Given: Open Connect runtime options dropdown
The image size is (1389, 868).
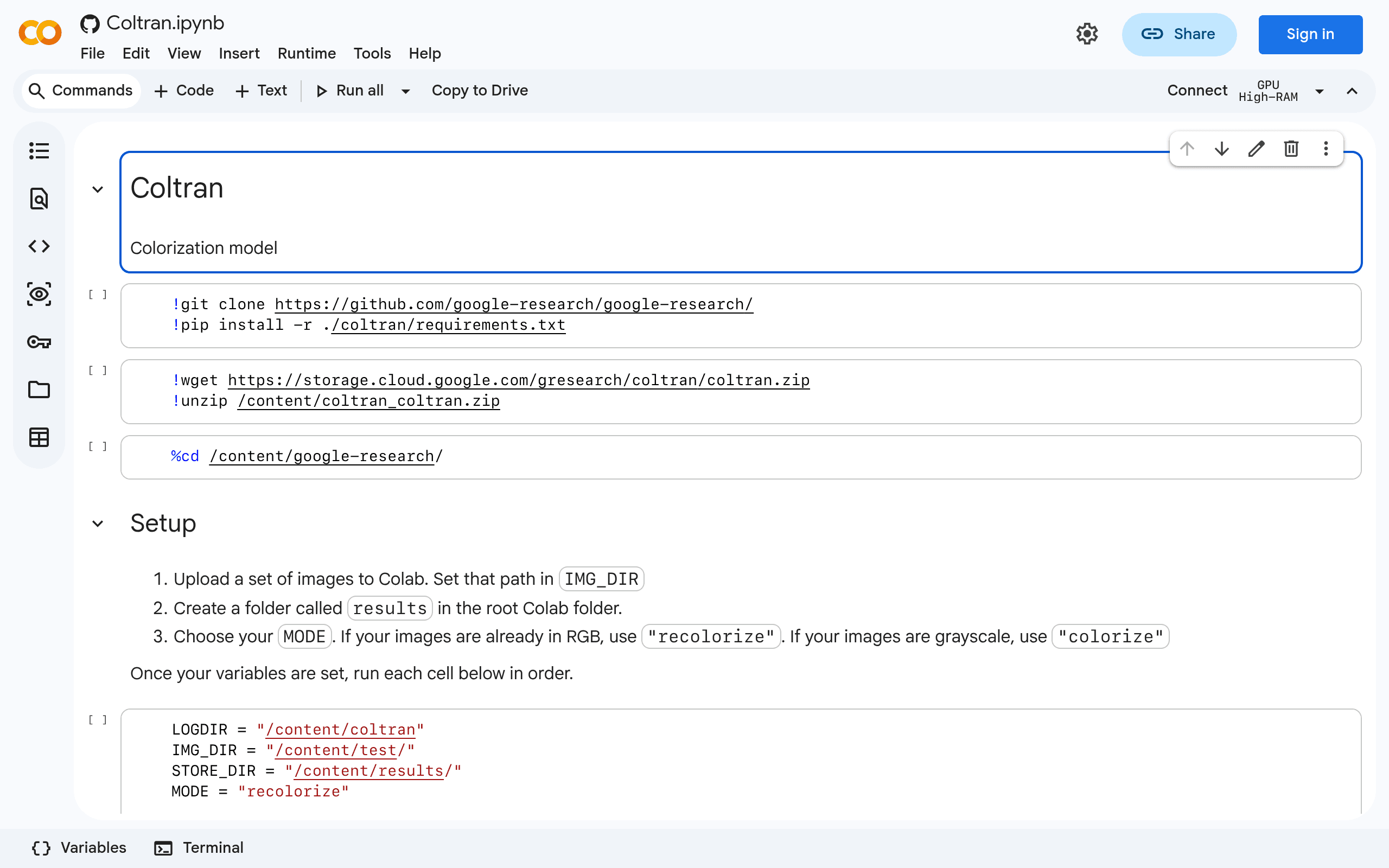Looking at the screenshot, I should pos(1320,91).
